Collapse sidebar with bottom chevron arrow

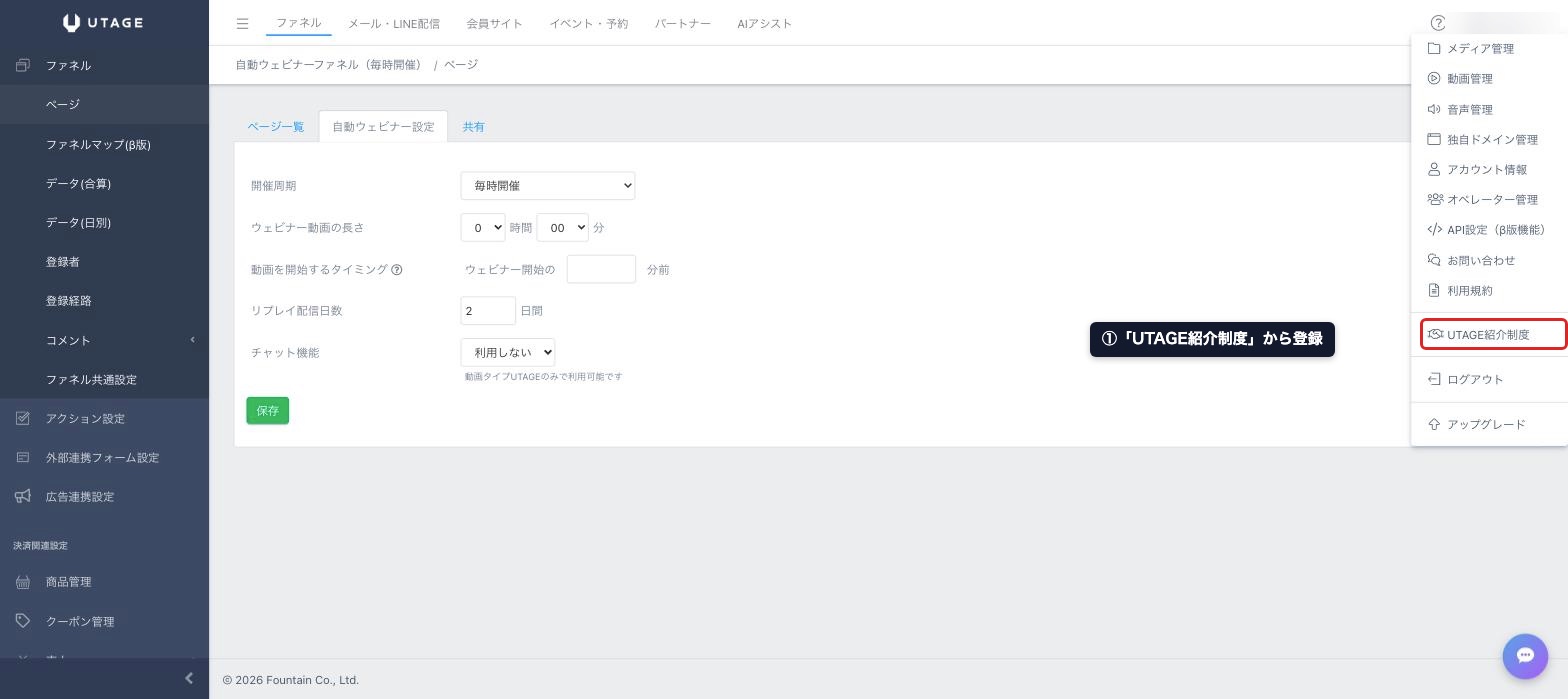pos(189,679)
